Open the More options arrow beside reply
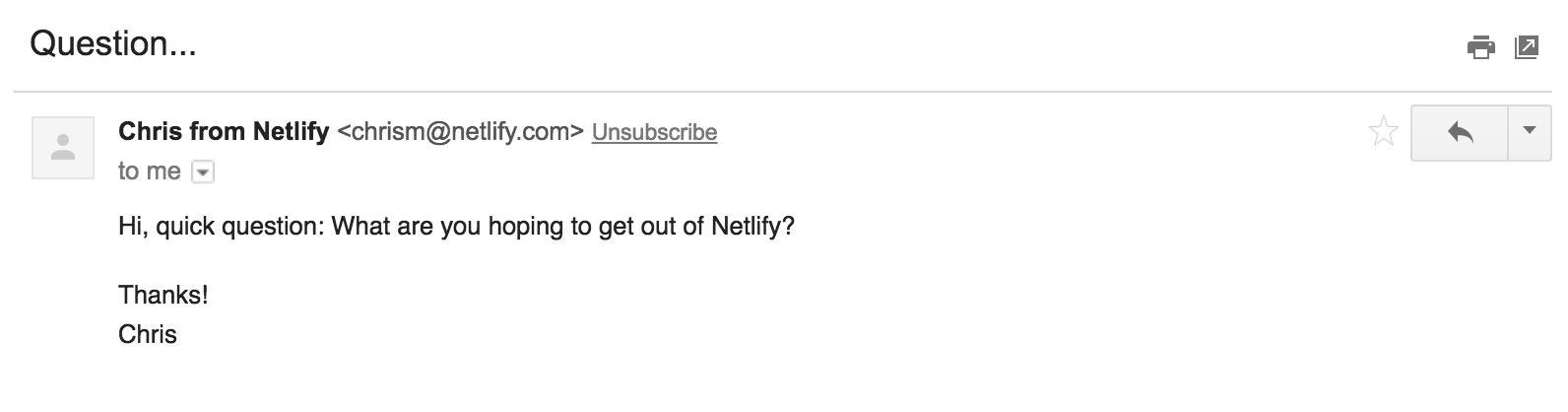 [1530, 131]
